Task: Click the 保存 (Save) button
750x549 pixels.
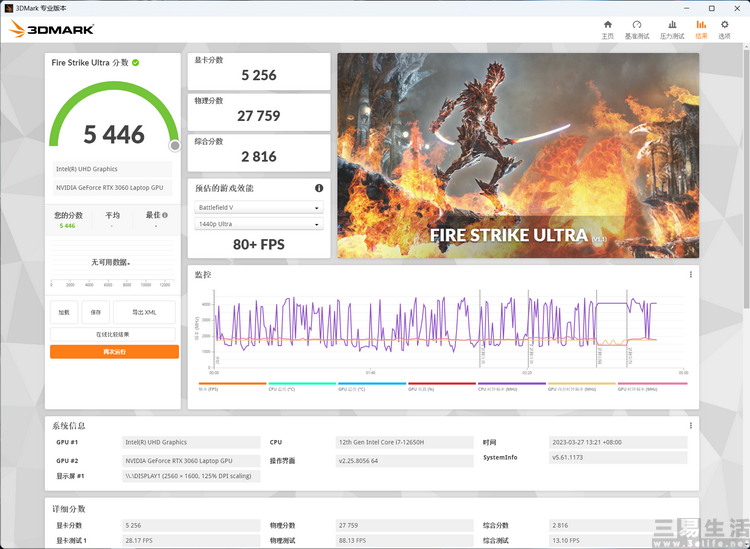Action: coord(96,312)
